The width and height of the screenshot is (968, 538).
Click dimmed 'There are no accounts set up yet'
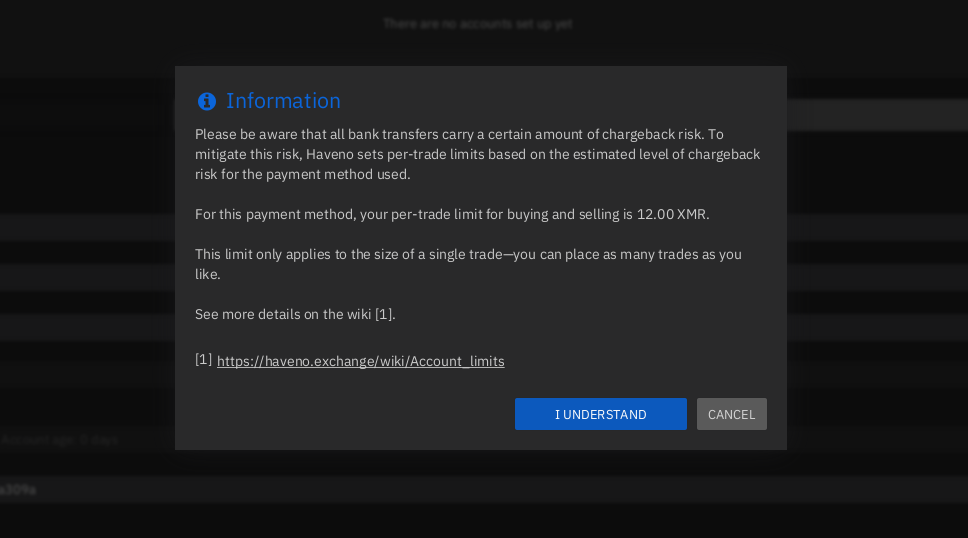click(x=477, y=23)
